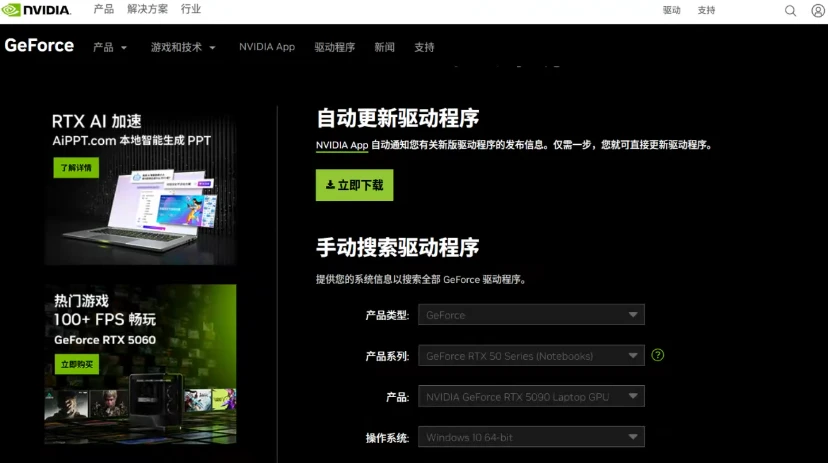Image resolution: width=828 pixels, height=463 pixels.
Task: Follow the underlined NVIDIA App link
Action: pos(342,145)
